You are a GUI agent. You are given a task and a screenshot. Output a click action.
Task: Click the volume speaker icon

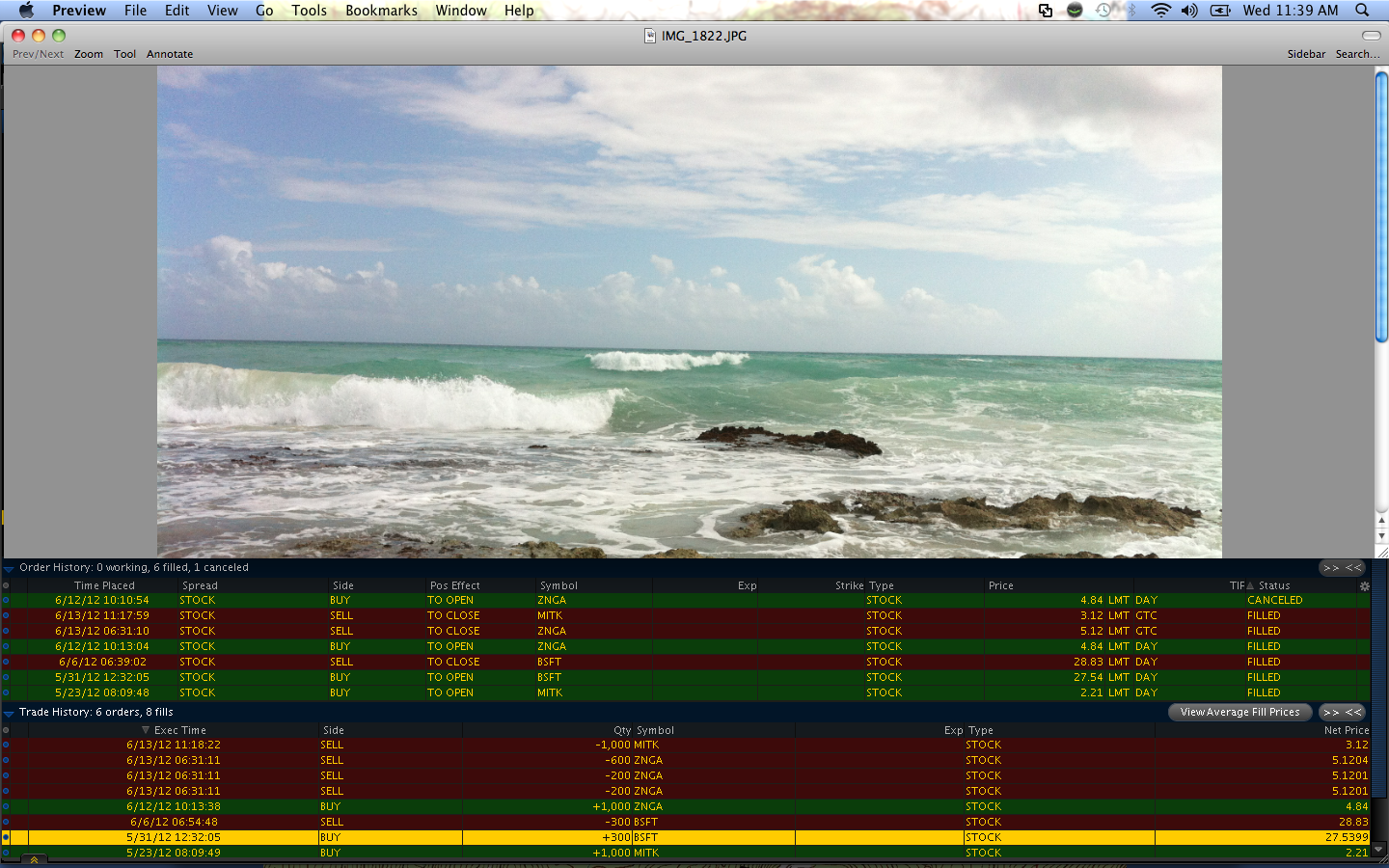pos(1189,11)
